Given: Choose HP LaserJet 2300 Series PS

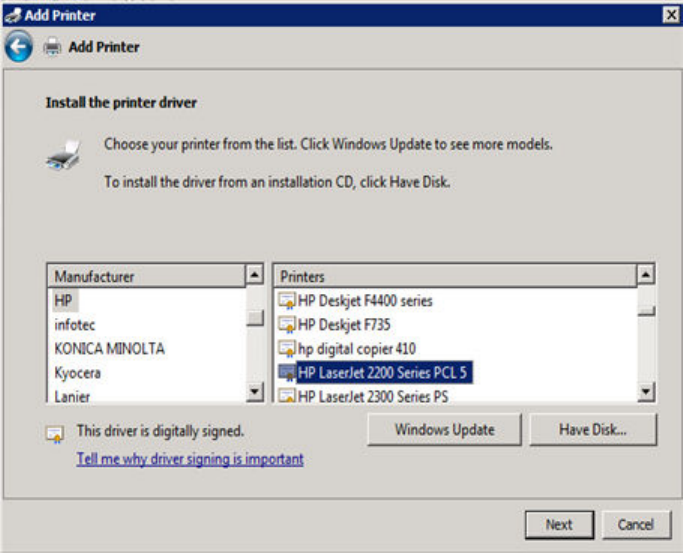Looking at the screenshot, I should point(373,396).
